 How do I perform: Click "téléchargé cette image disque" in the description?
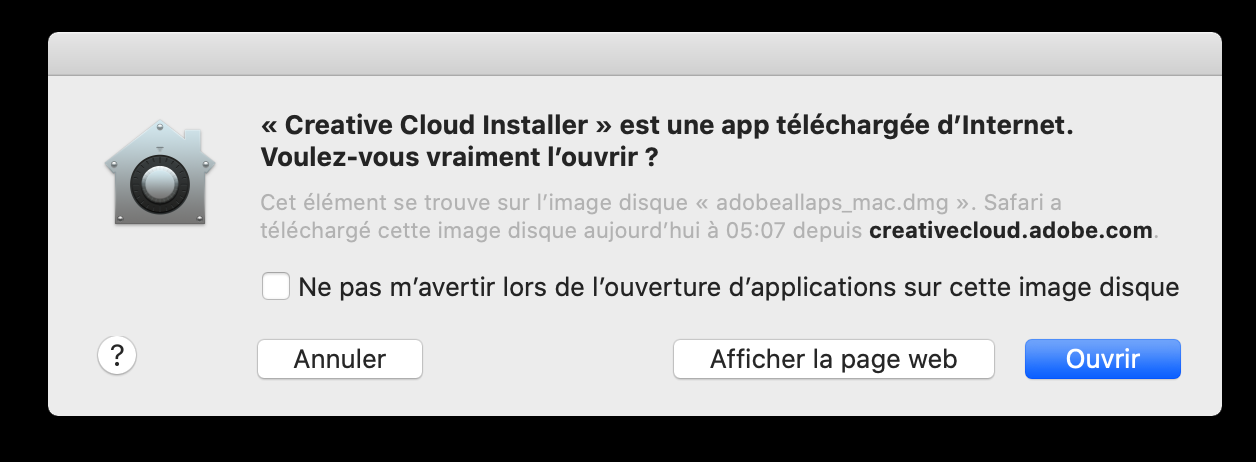pyautogui.click(x=399, y=230)
